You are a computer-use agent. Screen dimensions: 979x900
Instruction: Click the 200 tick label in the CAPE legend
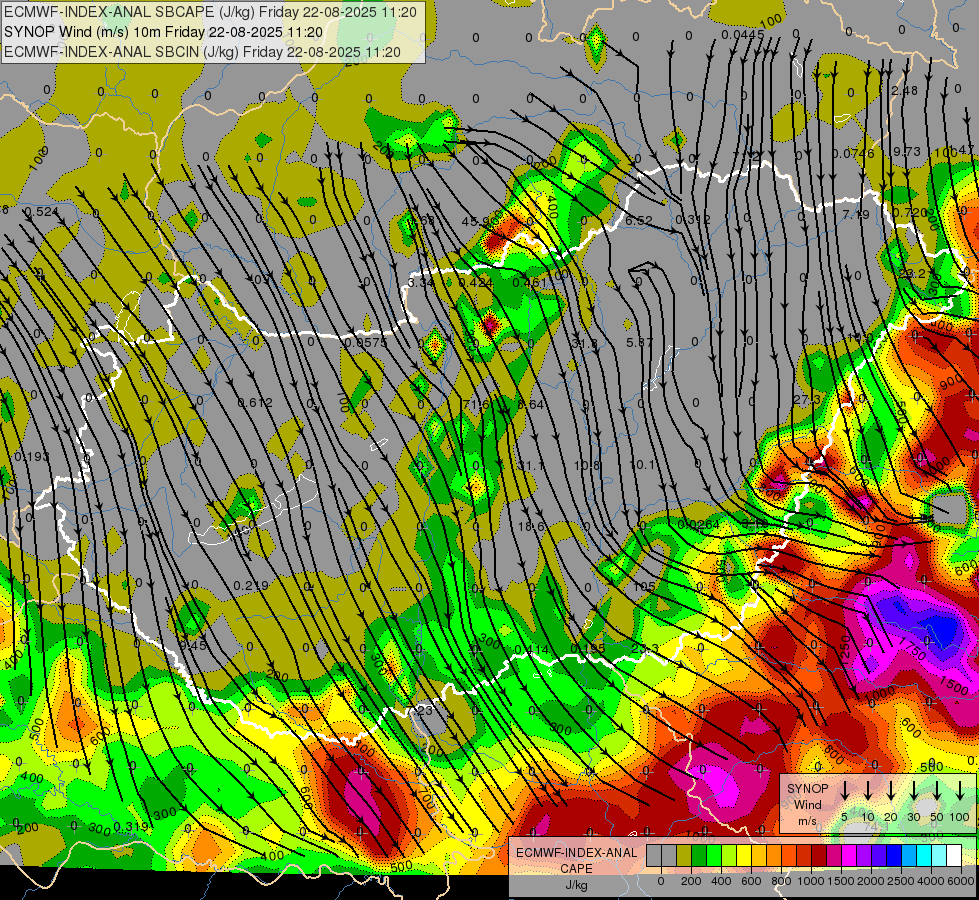point(691,881)
